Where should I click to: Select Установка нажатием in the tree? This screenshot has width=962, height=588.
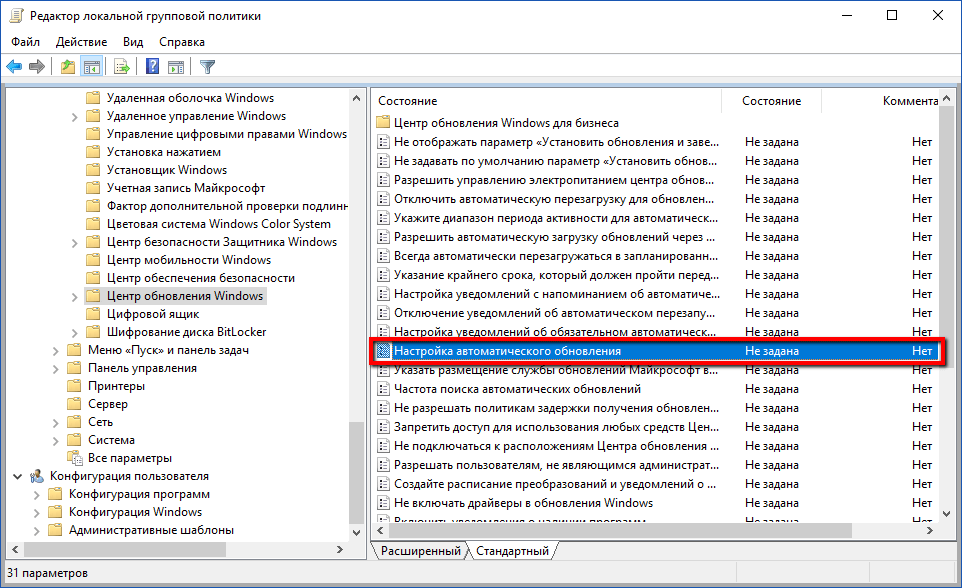pos(164,152)
